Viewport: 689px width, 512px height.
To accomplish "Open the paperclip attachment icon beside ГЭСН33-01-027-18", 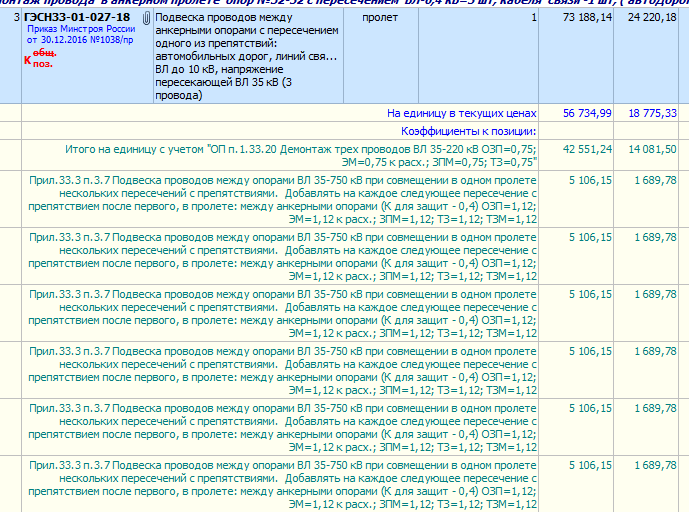I will click(x=146, y=18).
